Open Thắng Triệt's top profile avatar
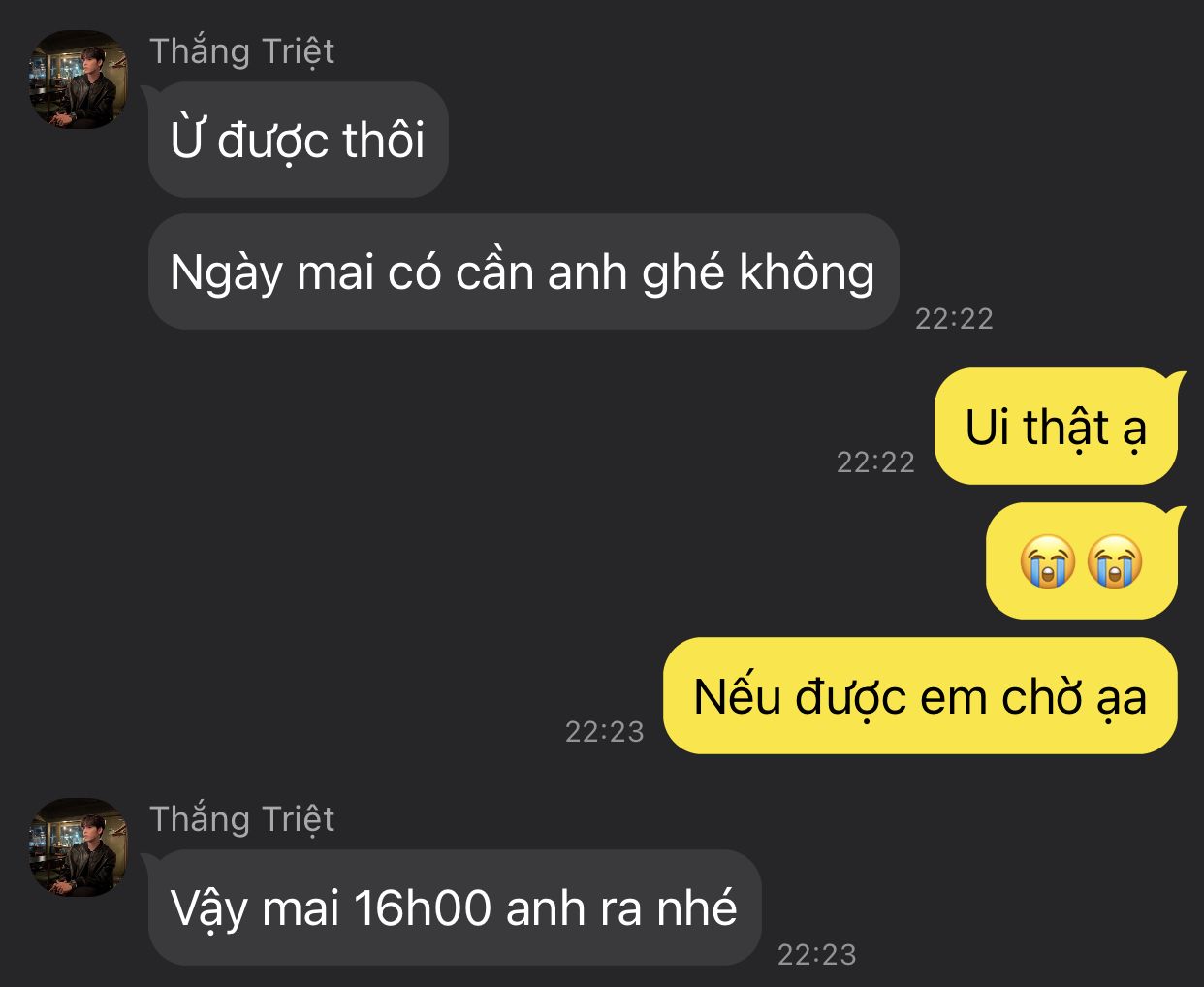Image resolution: width=1204 pixels, height=987 pixels. (78, 80)
